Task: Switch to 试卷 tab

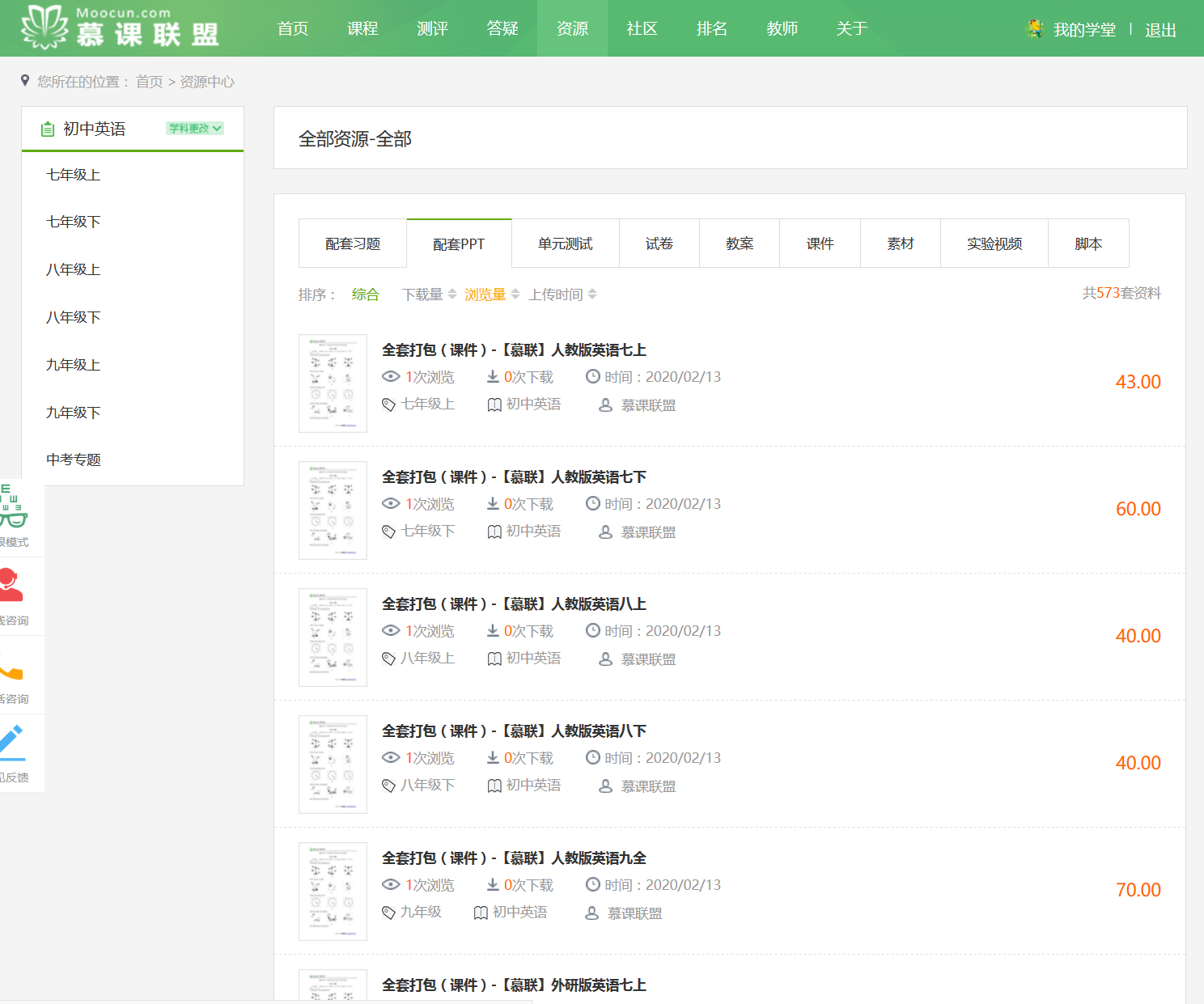Action: tap(659, 244)
